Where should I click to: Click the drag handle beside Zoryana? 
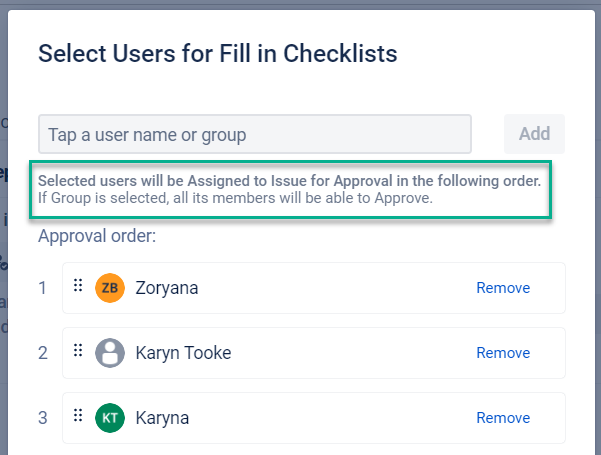pos(78,287)
